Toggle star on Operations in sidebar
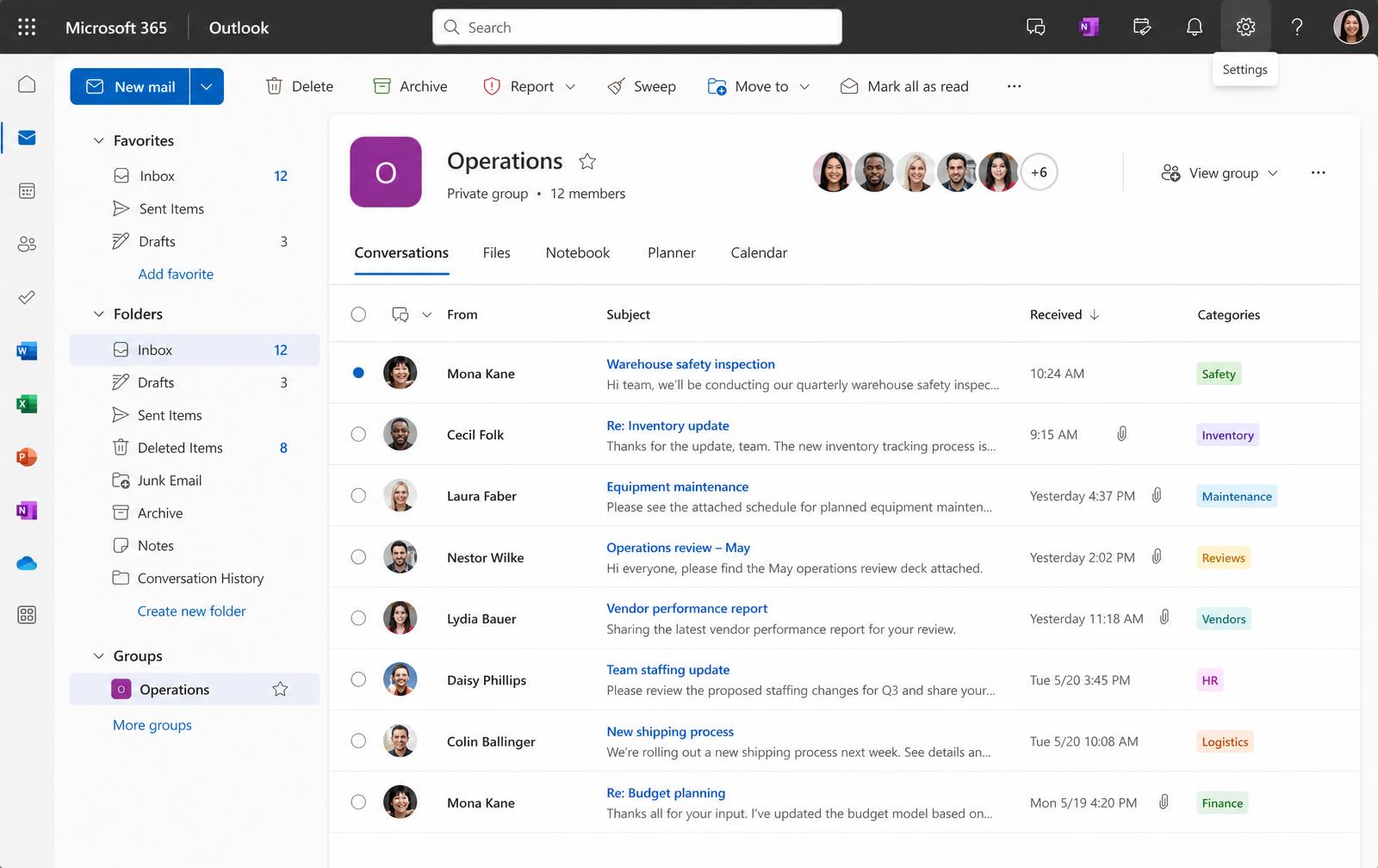This screenshot has height=868, width=1378. point(280,689)
